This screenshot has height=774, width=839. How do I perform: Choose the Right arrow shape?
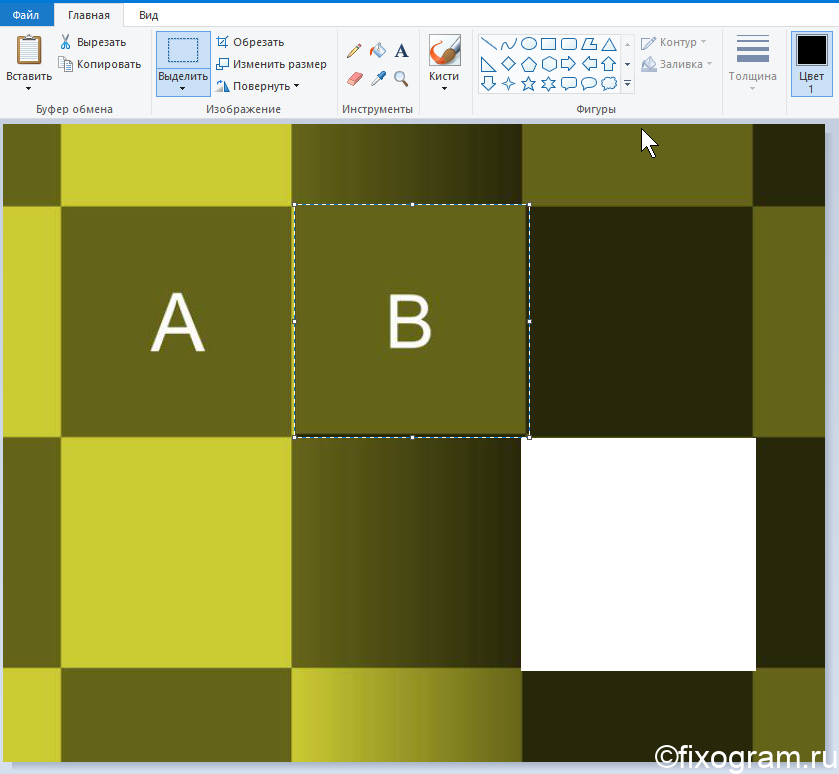[x=569, y=64]
